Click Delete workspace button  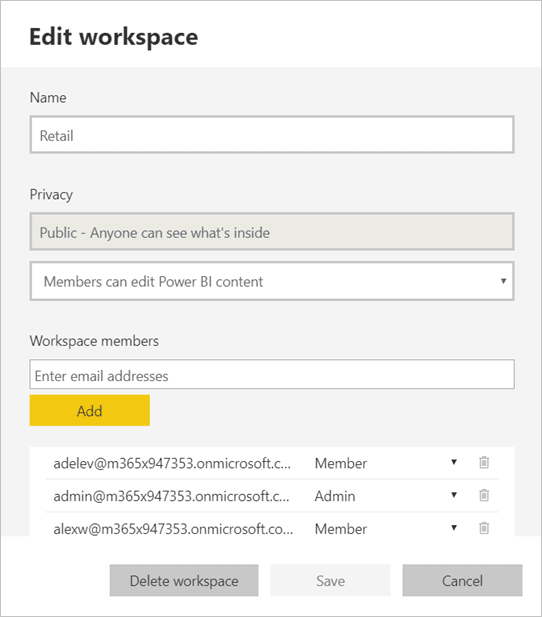tap(184, 580)
